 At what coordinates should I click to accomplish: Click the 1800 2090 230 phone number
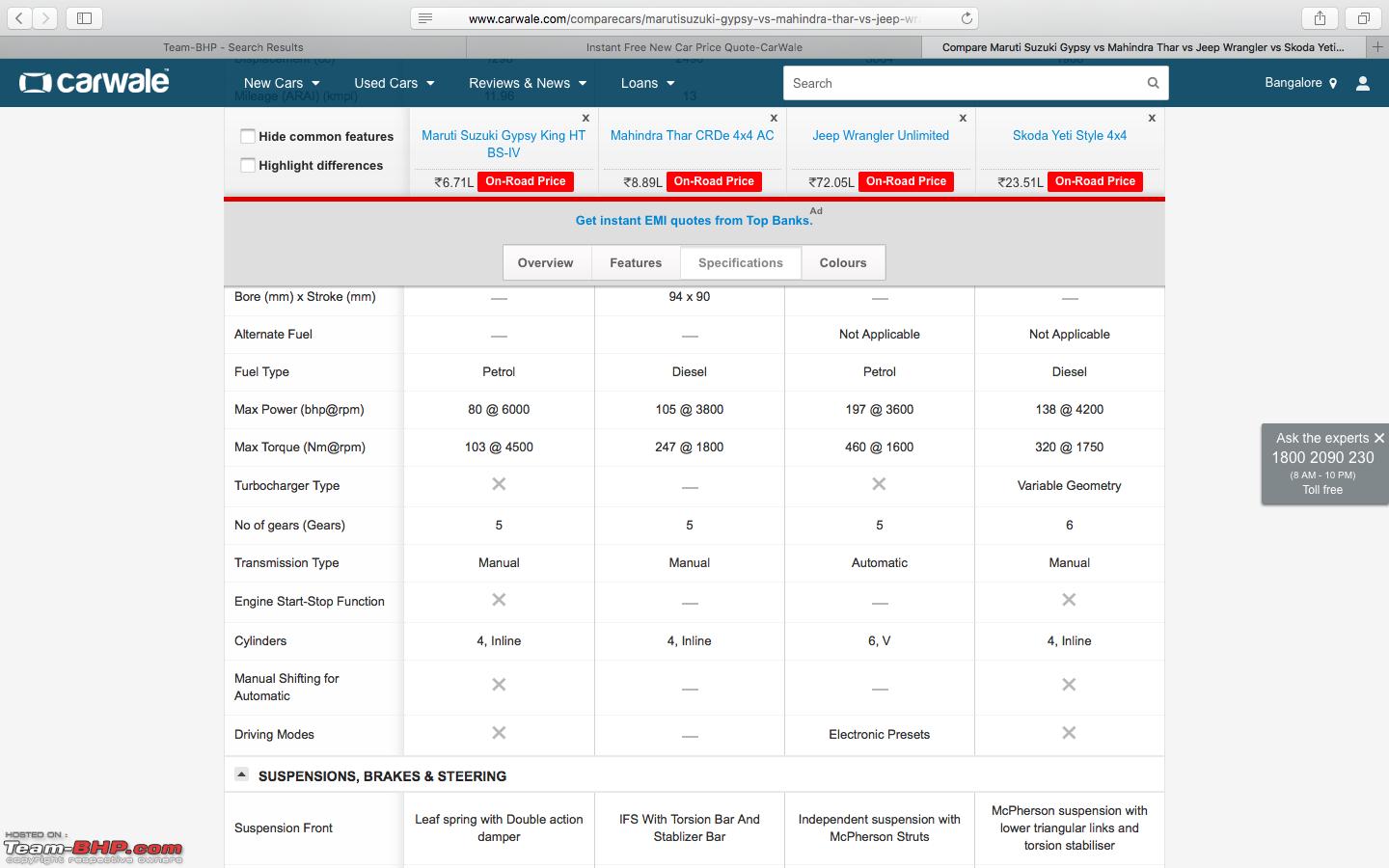pyautogui.click(x=1322, y=457)
